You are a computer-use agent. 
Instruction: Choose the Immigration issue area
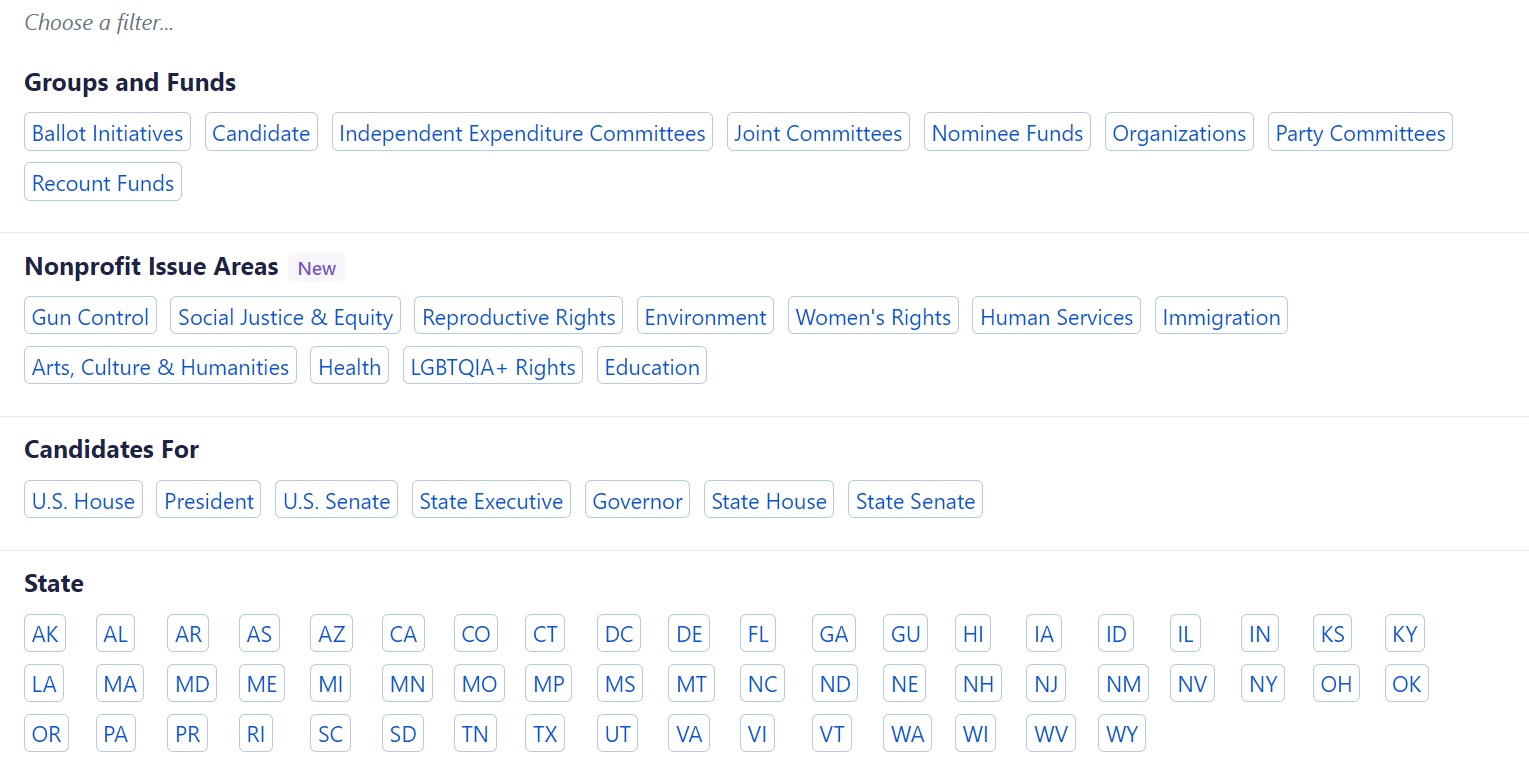tap(1221, 316)
